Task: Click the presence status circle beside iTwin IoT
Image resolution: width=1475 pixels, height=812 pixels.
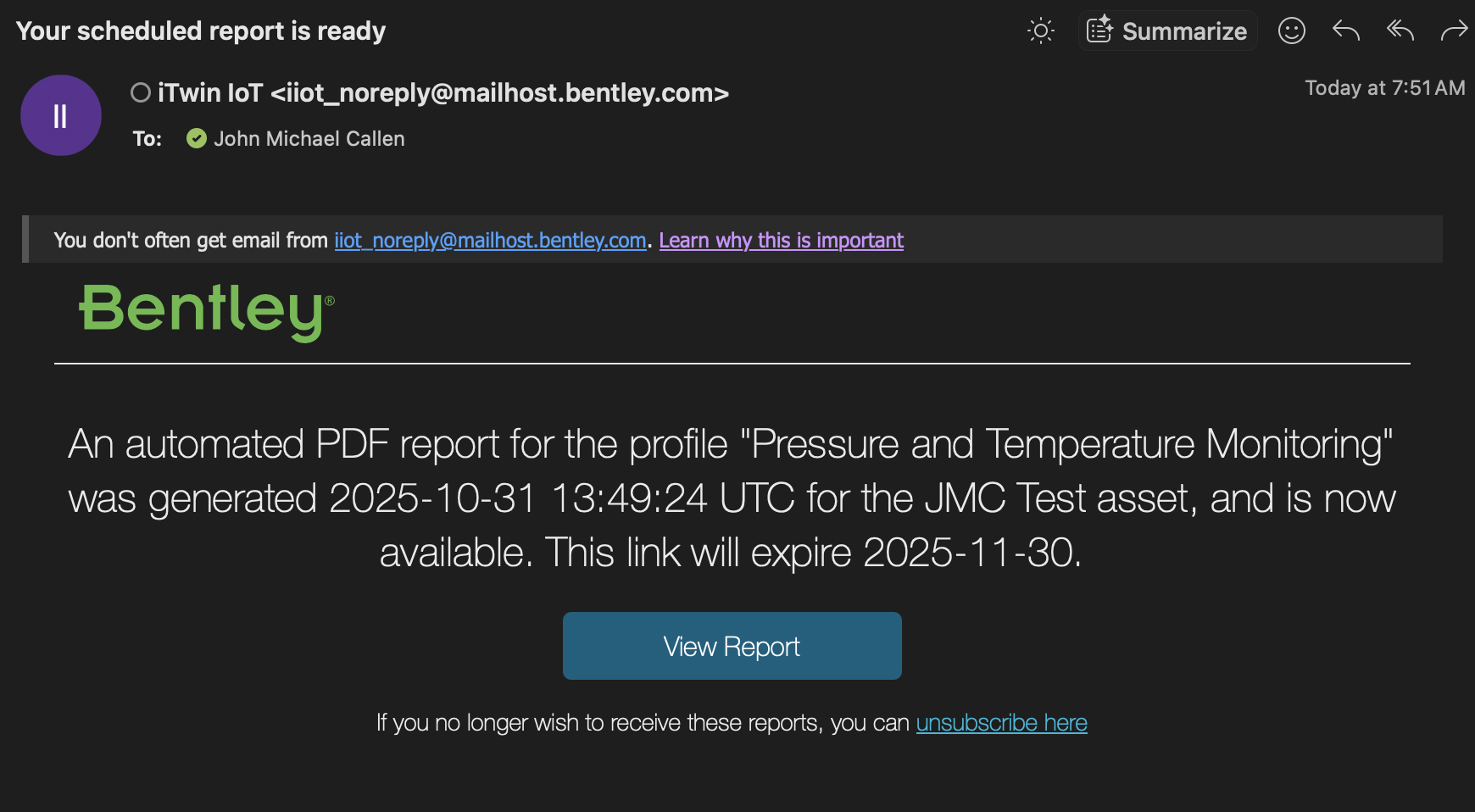Action: 141,92
